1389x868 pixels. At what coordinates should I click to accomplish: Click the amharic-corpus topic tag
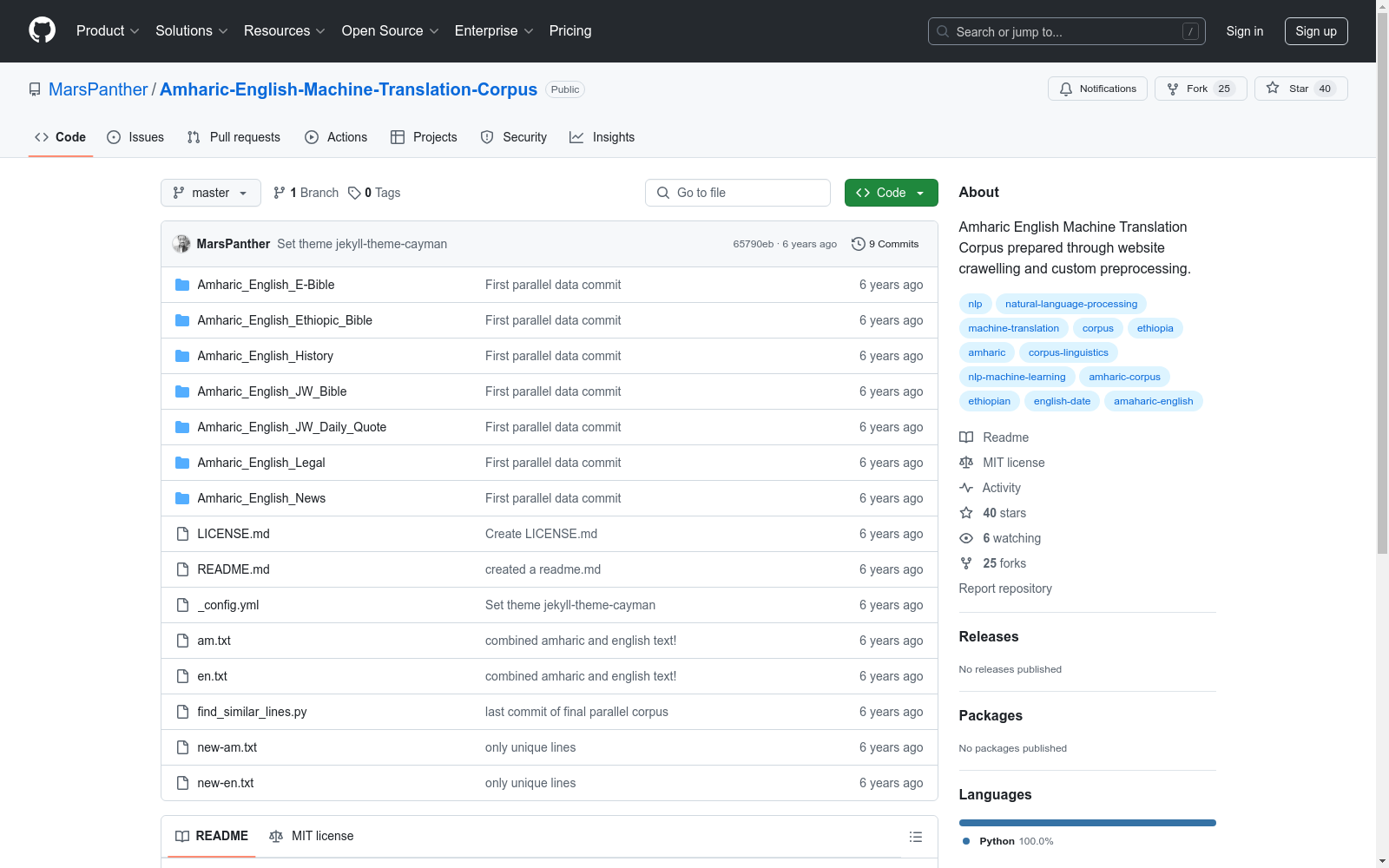pos(1124,377)
